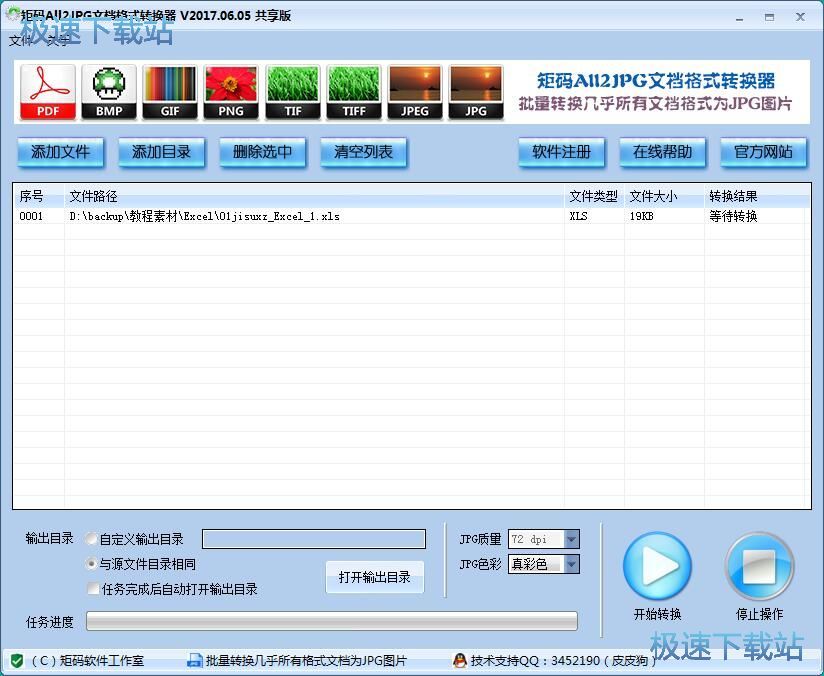Viewport: 824px width, 676px height.
Task: Select the 自定义输出目录 radio option
Action: point(91,538)
